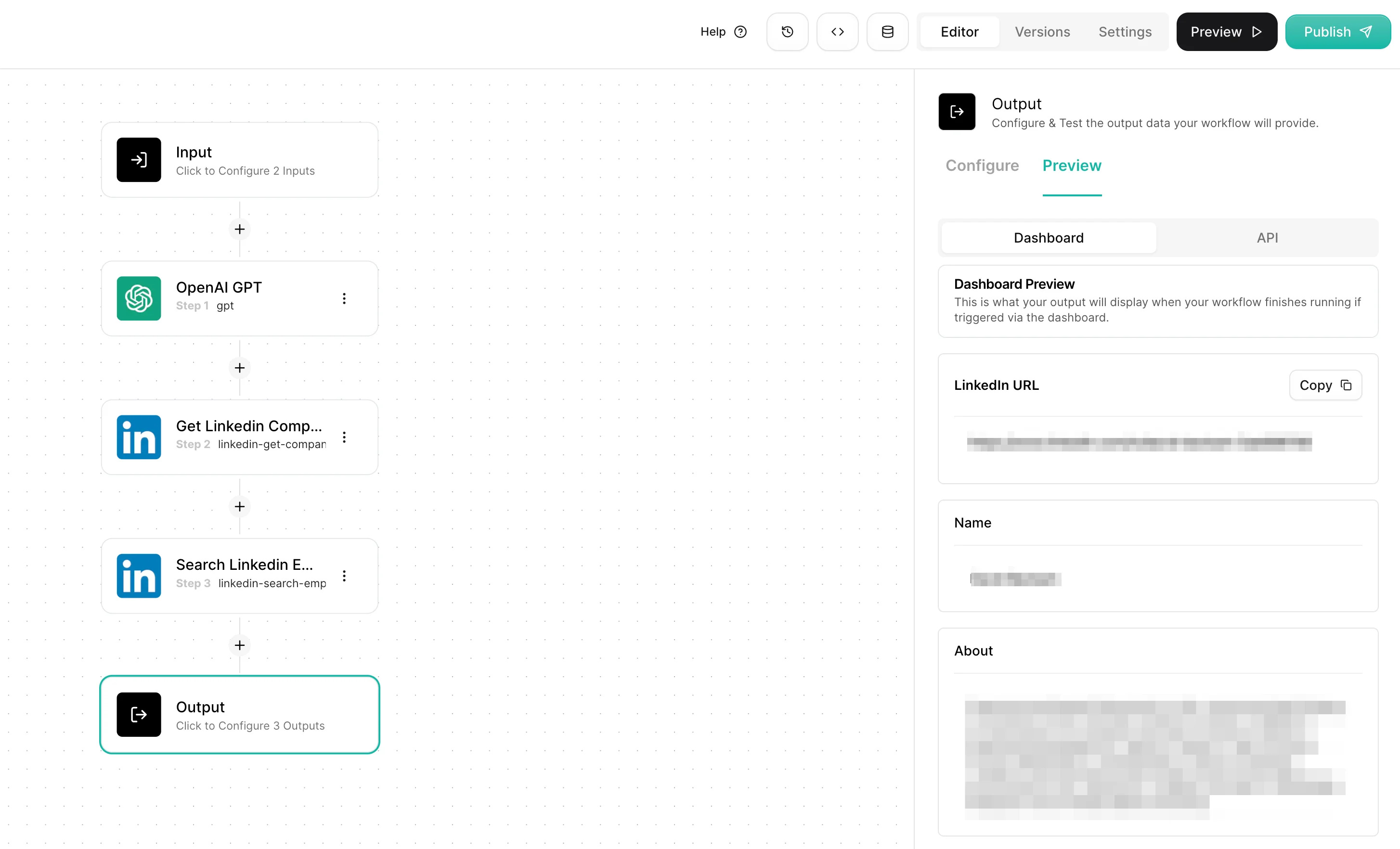
Task: Open the Get Linkedin Company step options menu
Action: tap(344, 437)
